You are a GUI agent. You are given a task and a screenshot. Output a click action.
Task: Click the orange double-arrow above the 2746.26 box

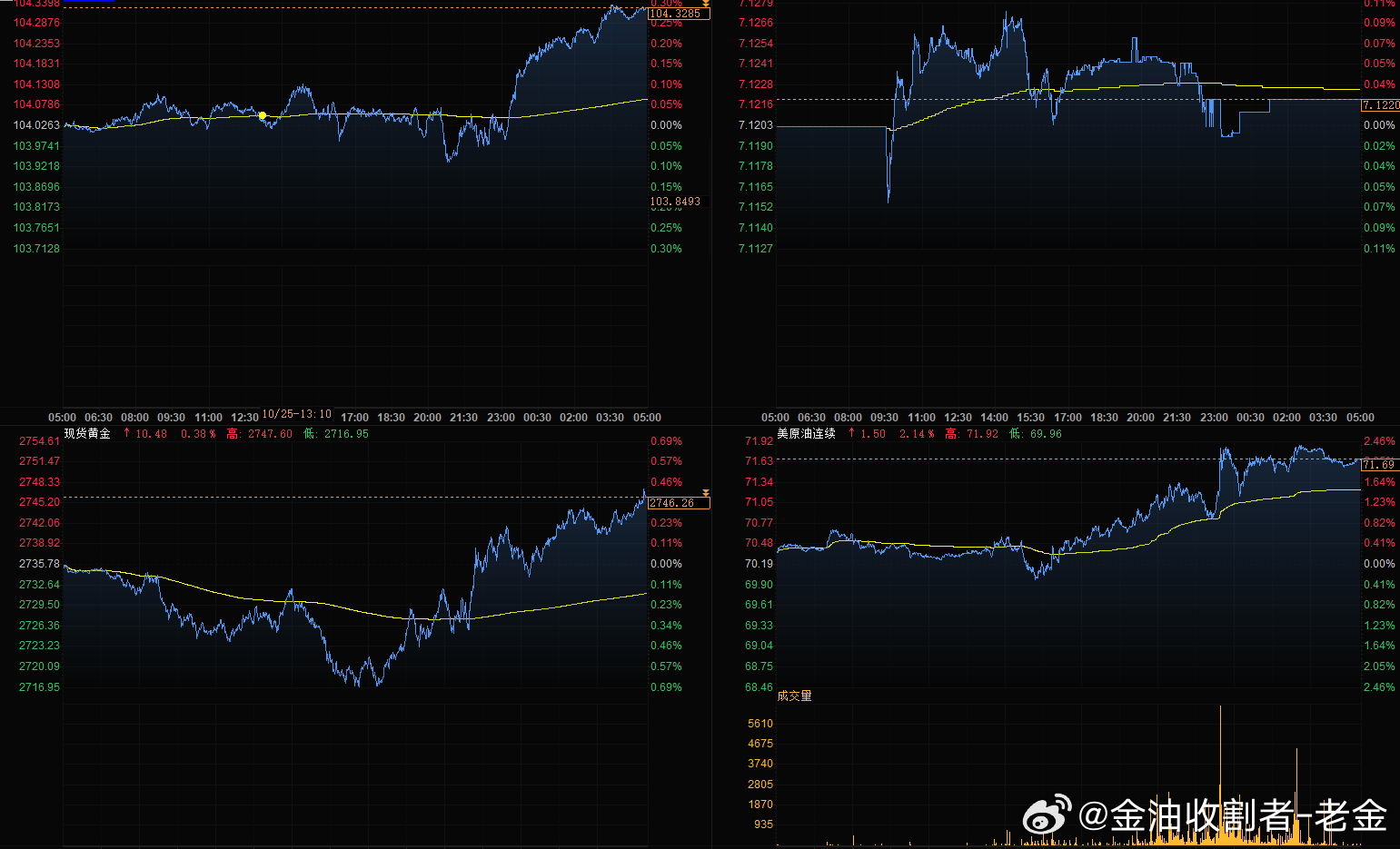coord(706,493)
